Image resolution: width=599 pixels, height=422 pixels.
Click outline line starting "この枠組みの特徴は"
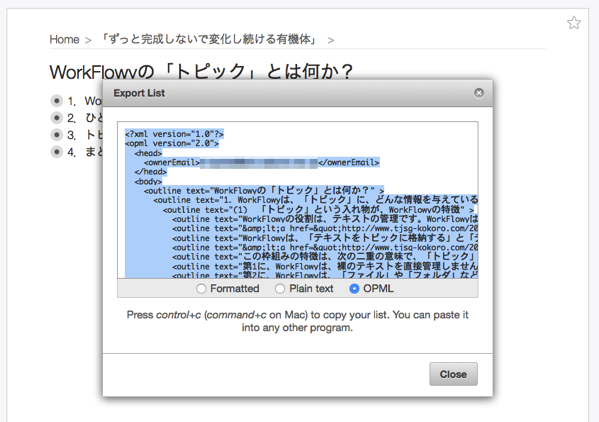point(325,257)
